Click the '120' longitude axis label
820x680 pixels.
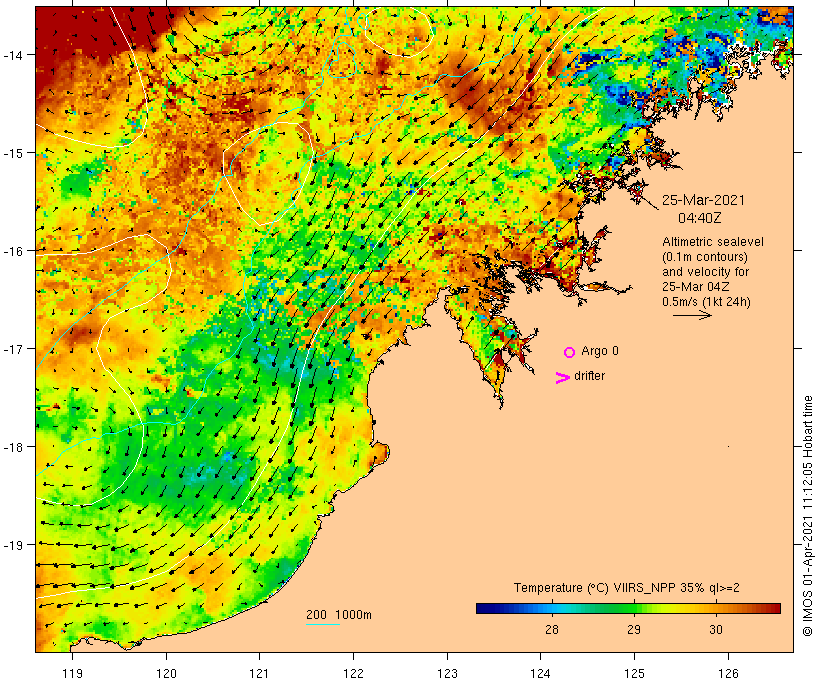pos(166,673)
